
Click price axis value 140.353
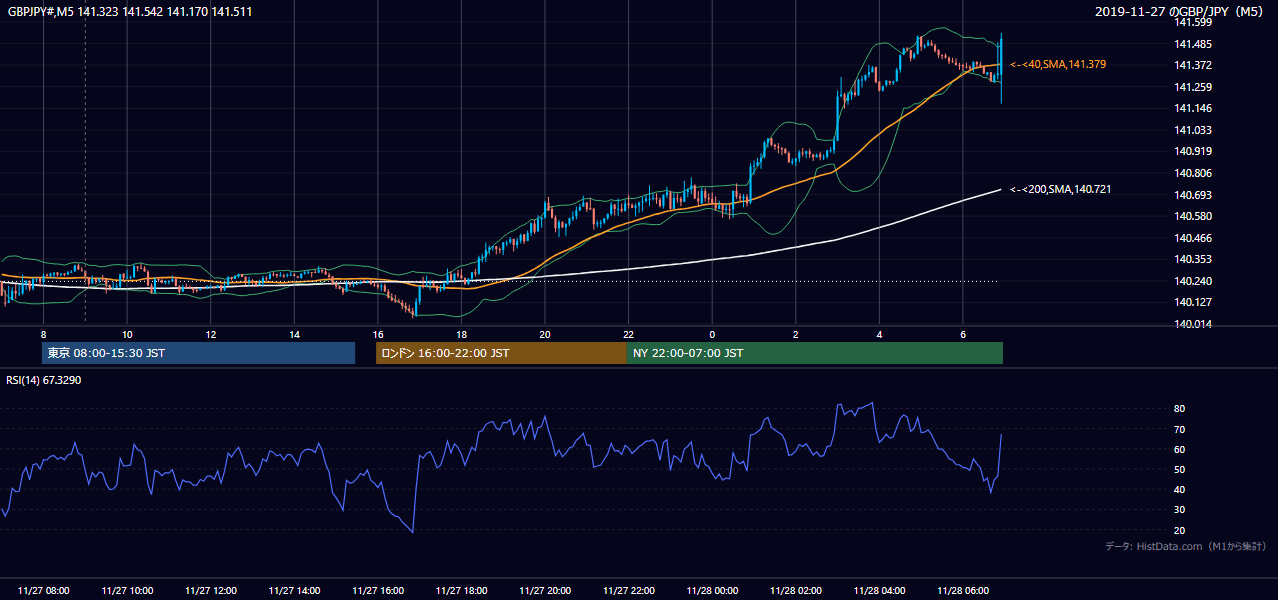1192,259
